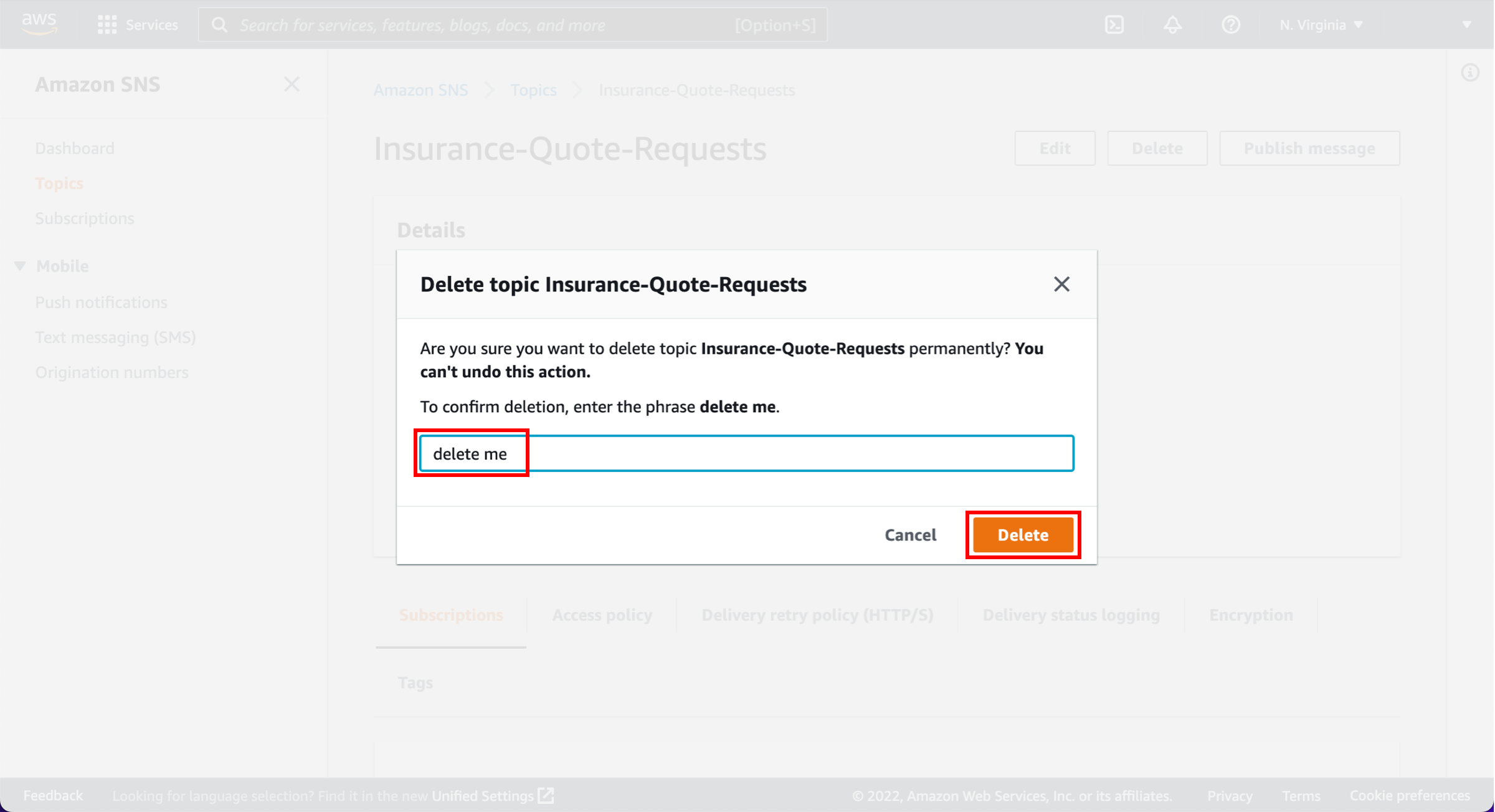Open the CloudShell terminal icon

point(1114,25)
